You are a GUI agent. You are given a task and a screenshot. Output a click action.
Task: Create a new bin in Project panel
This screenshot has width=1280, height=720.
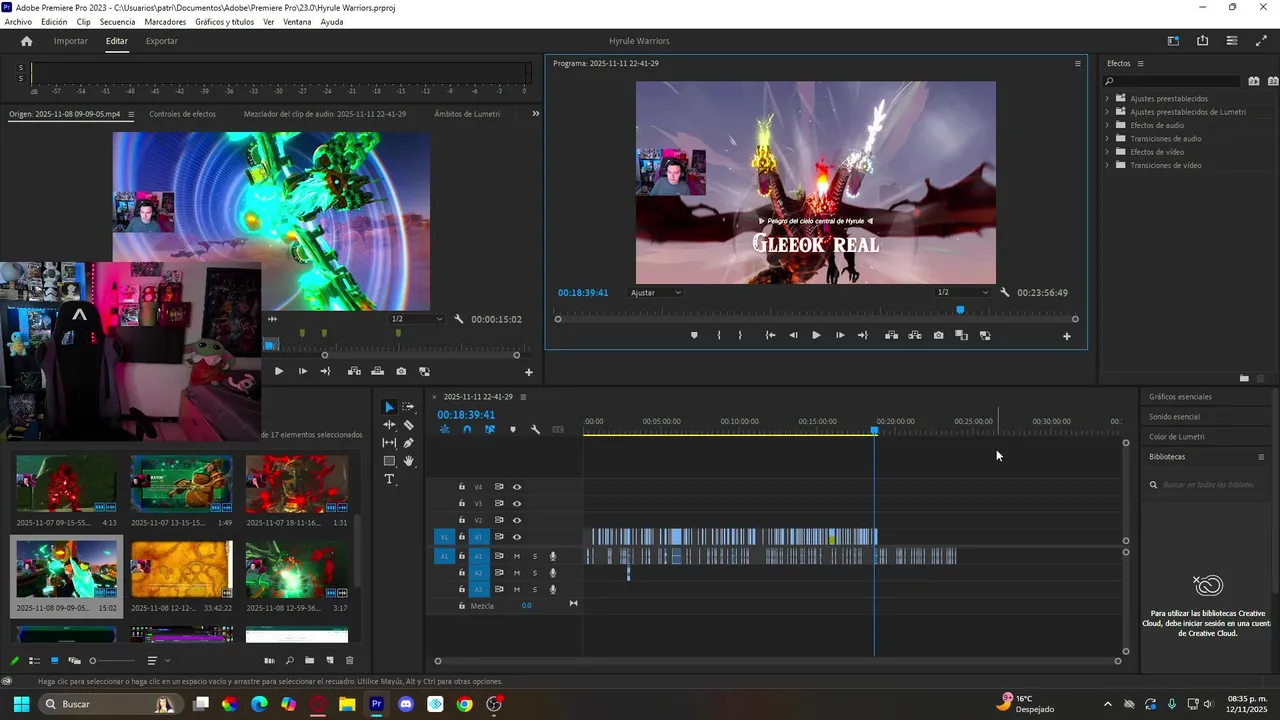point(309,661)
